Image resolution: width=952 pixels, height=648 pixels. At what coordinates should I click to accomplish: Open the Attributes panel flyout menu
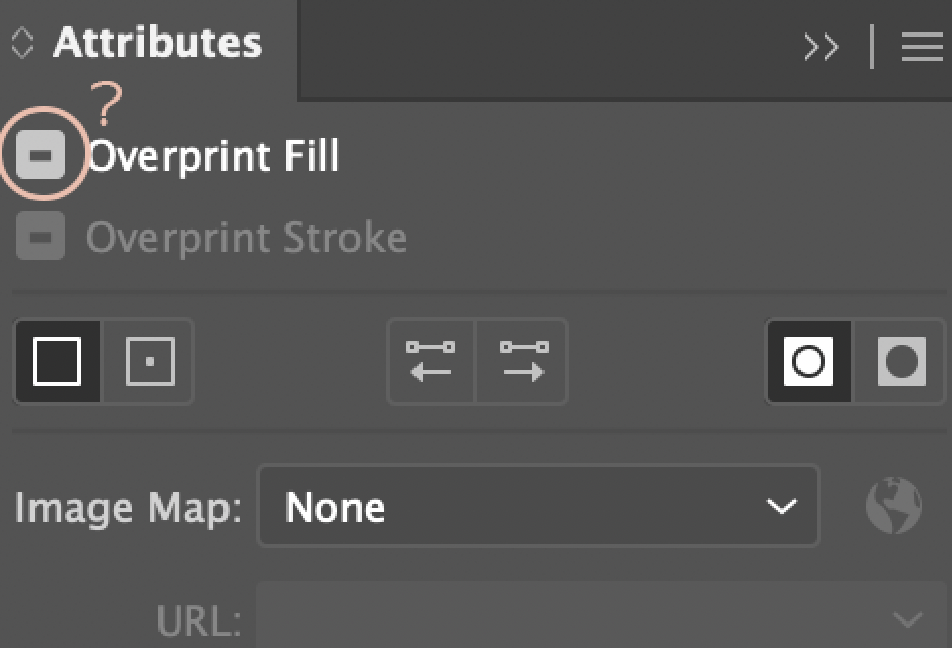point(921,46)
